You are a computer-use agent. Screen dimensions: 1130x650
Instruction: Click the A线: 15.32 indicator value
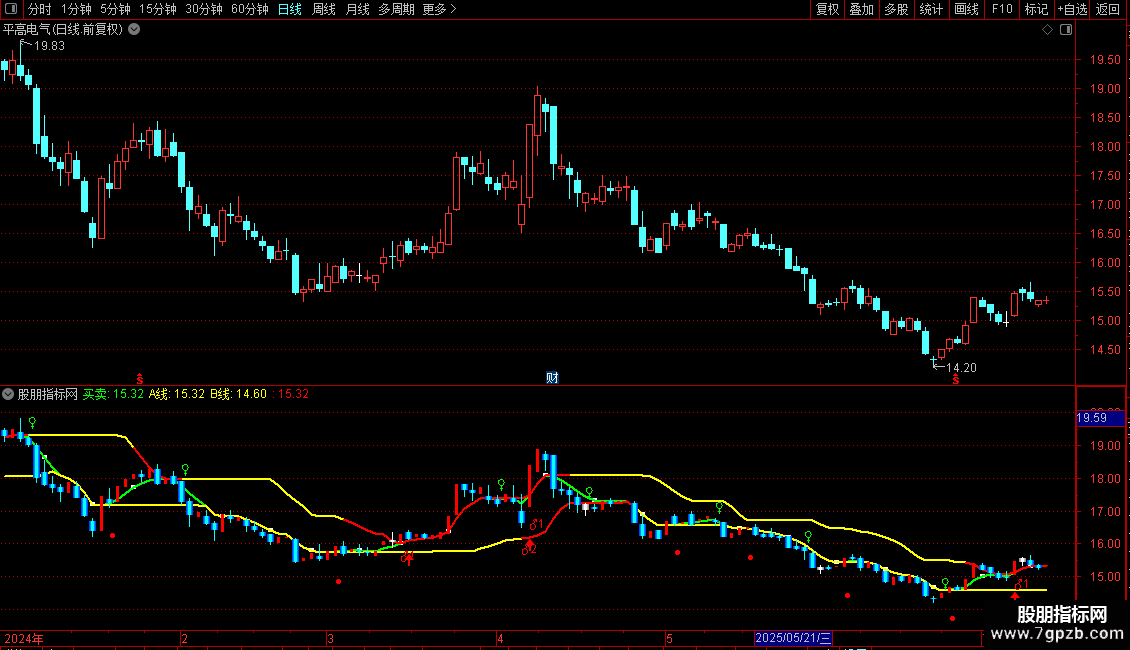pyautogui.click(x=177, y=394)
